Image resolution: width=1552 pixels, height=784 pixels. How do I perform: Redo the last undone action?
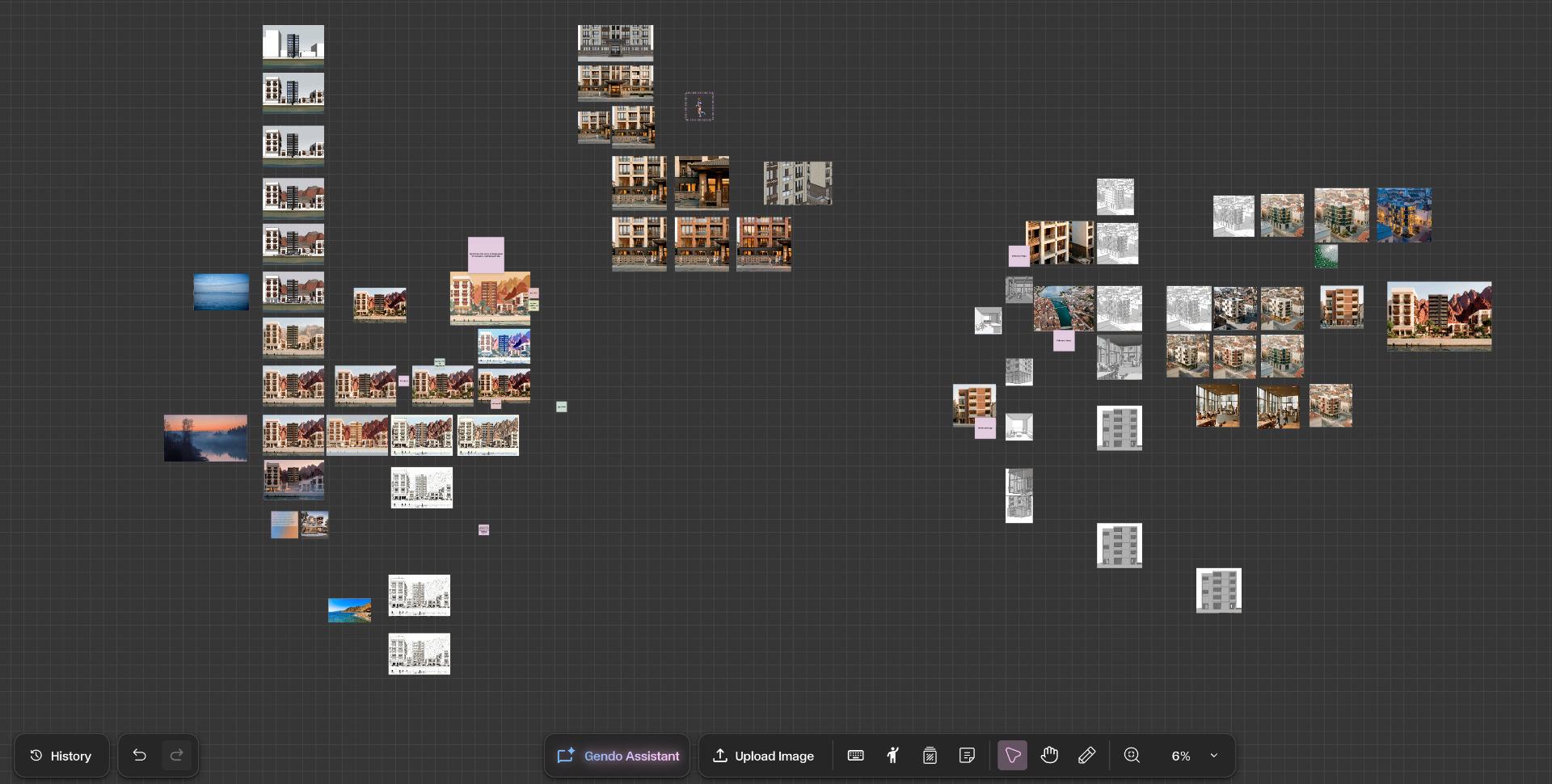pyautogui.click(x=177, y=756)
